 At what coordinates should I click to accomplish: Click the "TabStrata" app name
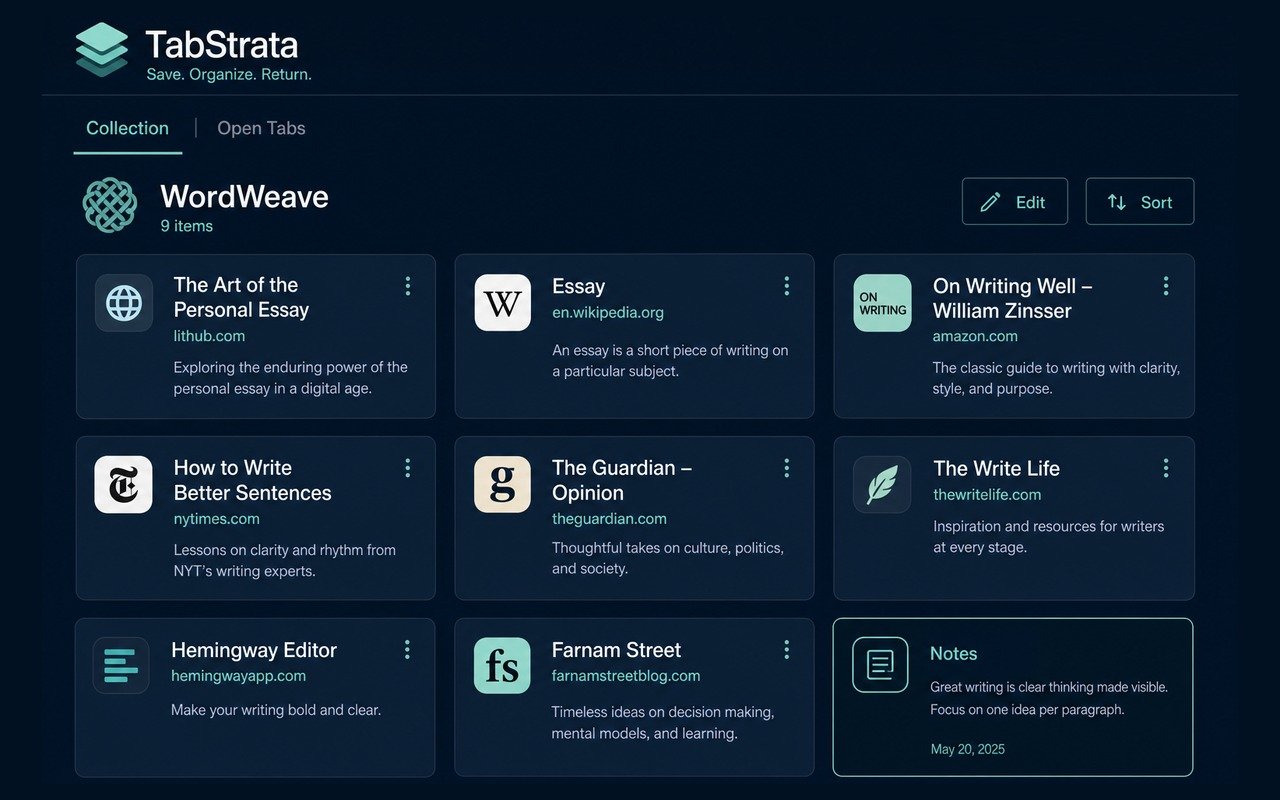(221, 45)
